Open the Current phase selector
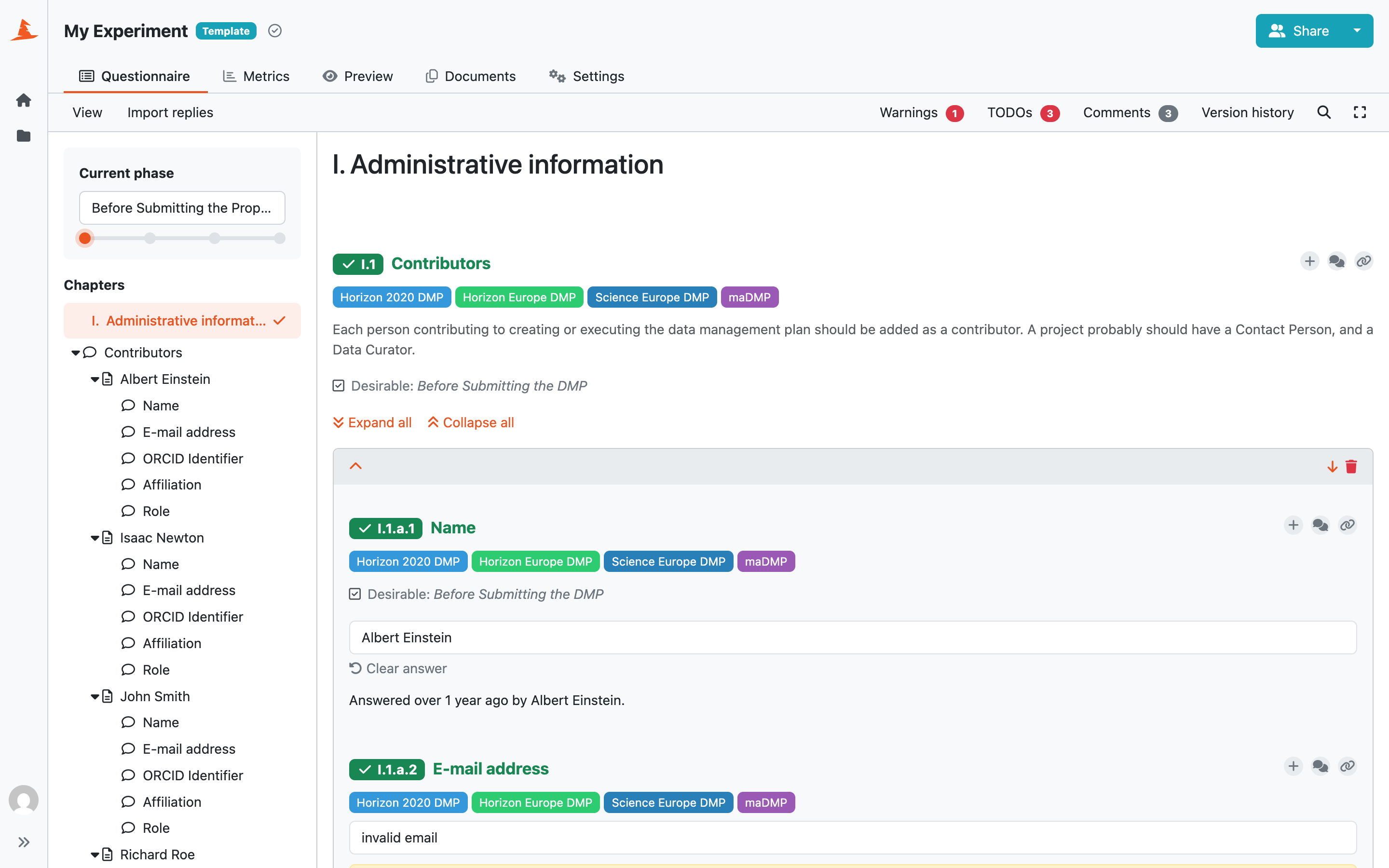This screenshot has height=868, width=1389. pyautogui.click(x=182, y=208)
